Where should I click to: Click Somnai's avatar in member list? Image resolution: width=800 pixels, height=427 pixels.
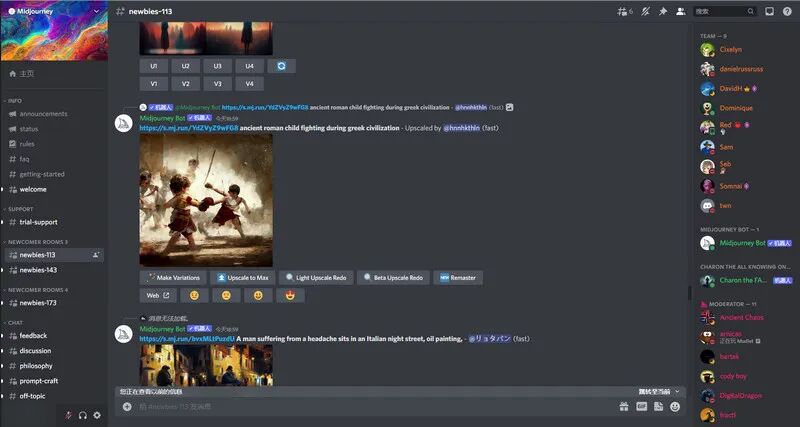[x=707, y=186]
